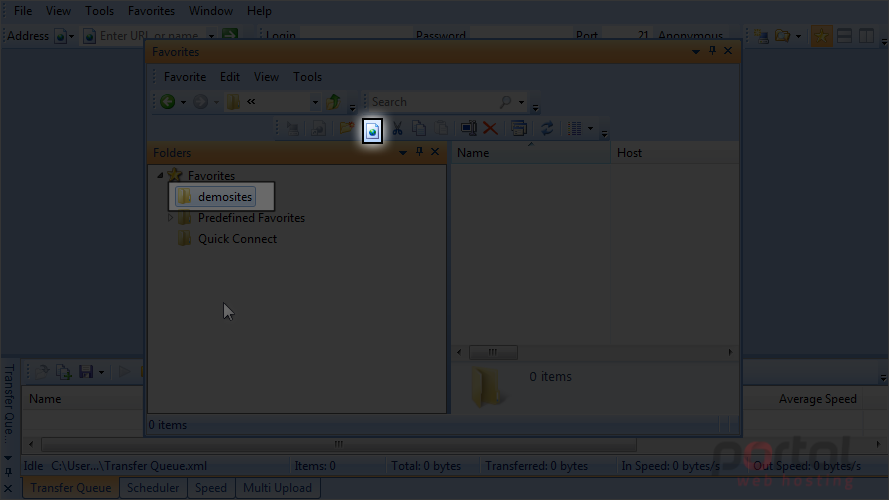
Task: Click the Add to queue icon
Action: click(64, 372)
